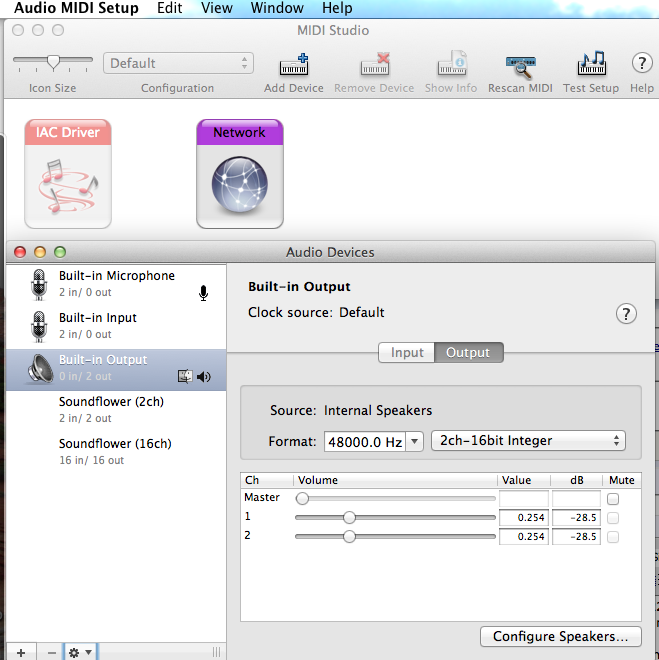Image resolution: width=659 pixels, height=660 pixels.
Task: Open the View menu
Action: pos(217,8)
